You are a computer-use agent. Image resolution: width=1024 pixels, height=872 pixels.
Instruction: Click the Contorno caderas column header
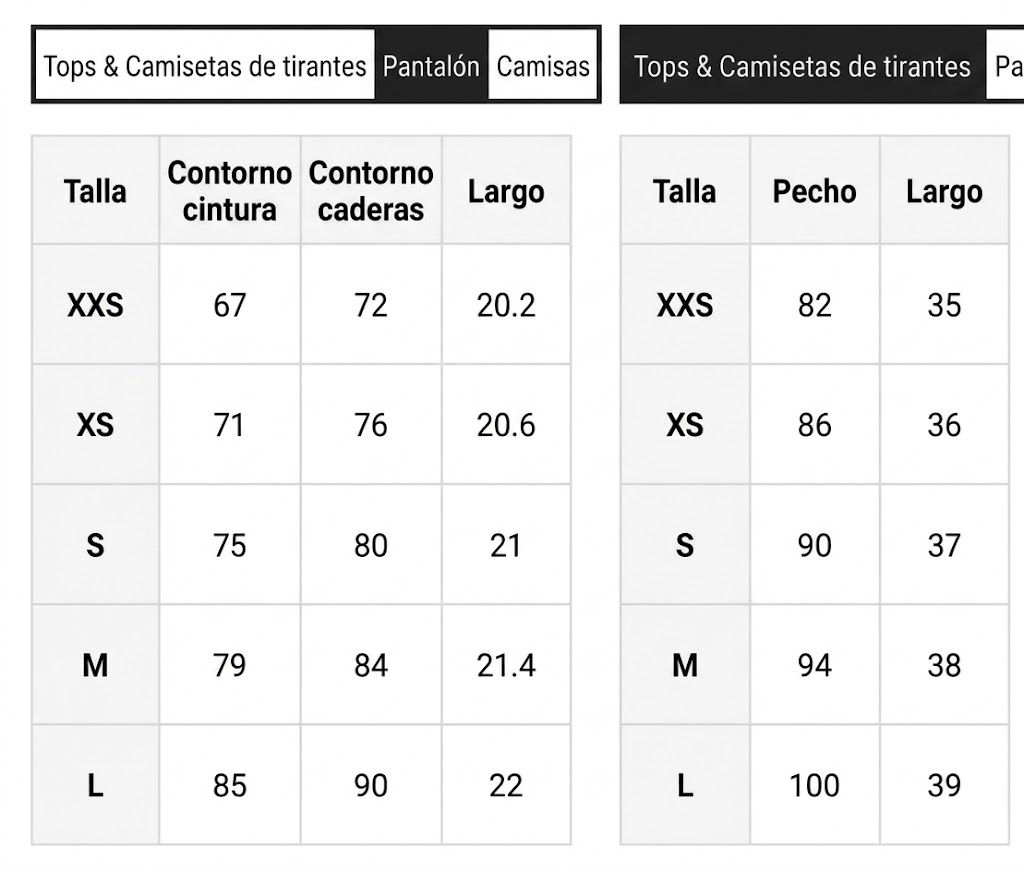[371, 191]
